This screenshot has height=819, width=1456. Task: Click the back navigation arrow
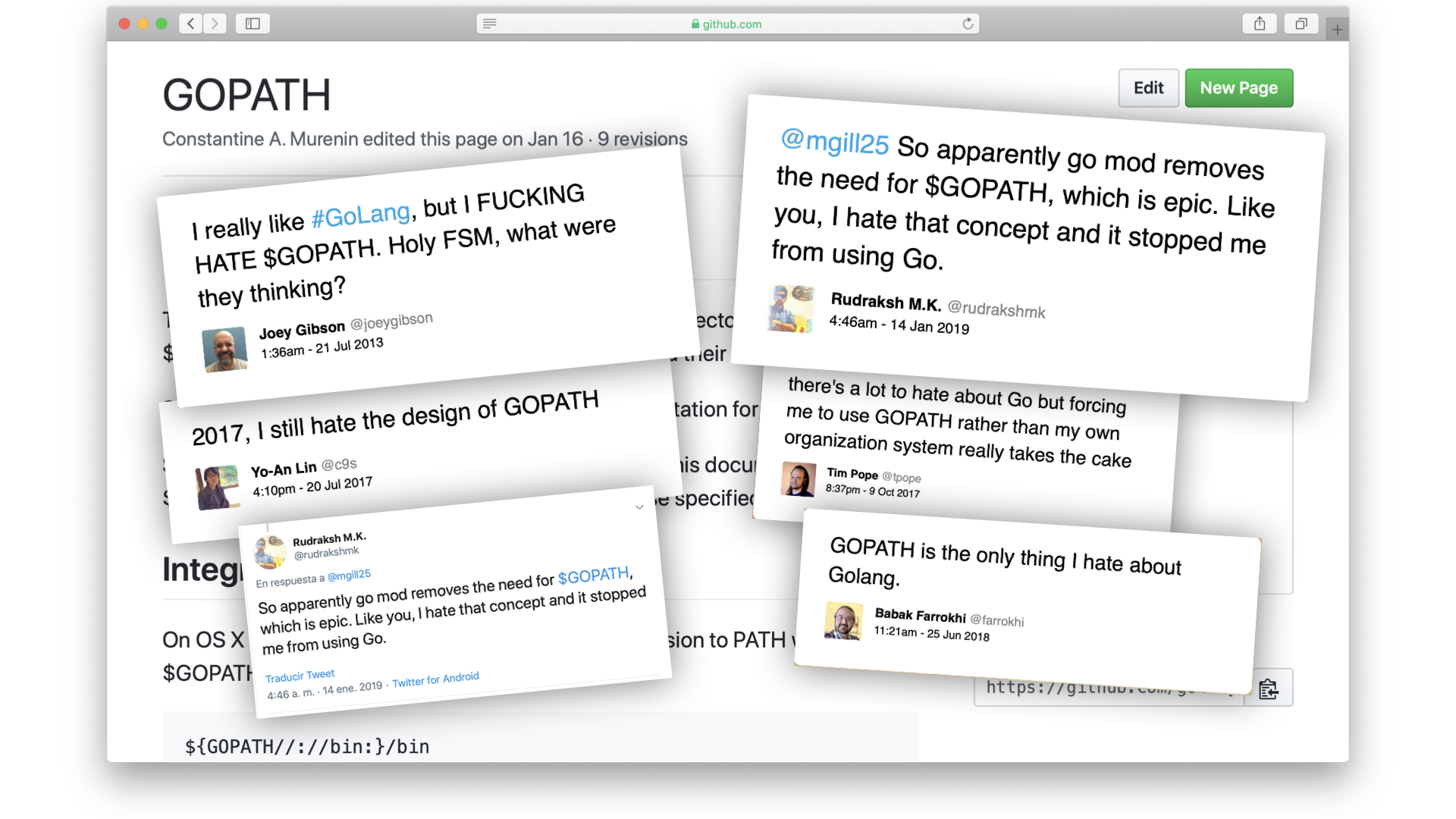tap(192, 21)
